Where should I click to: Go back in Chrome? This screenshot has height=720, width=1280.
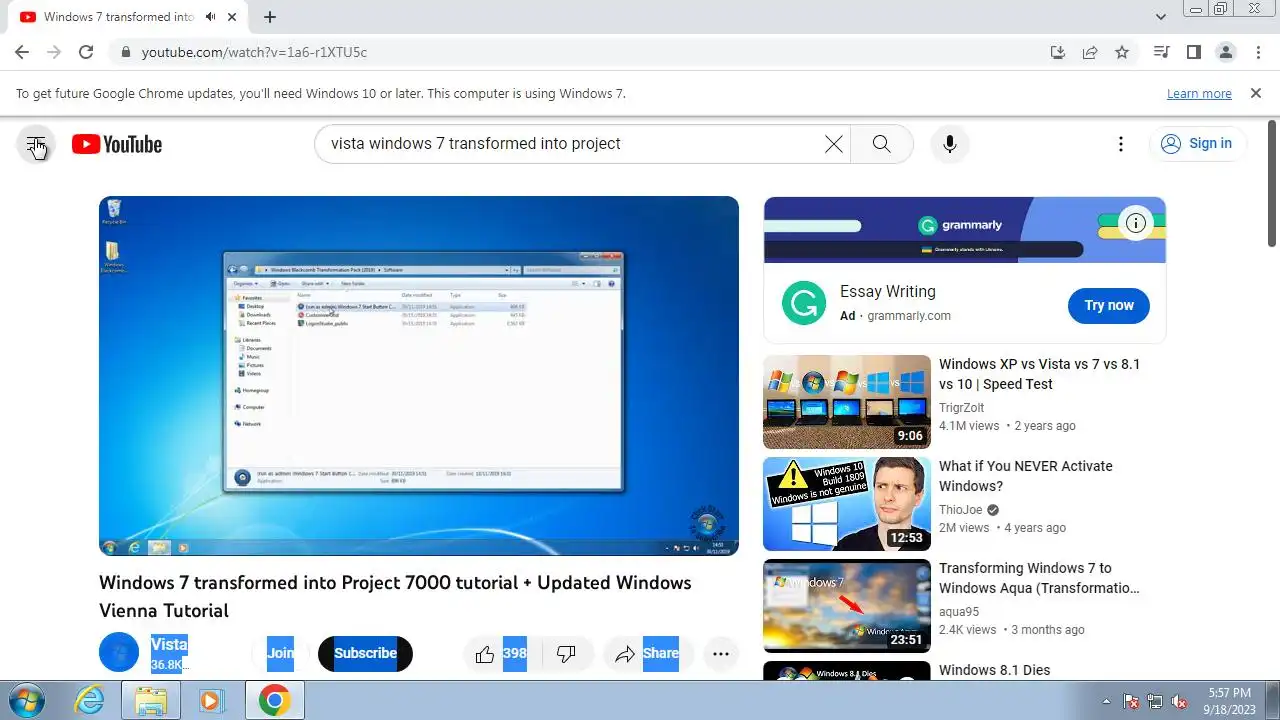(x=22, y=52)
